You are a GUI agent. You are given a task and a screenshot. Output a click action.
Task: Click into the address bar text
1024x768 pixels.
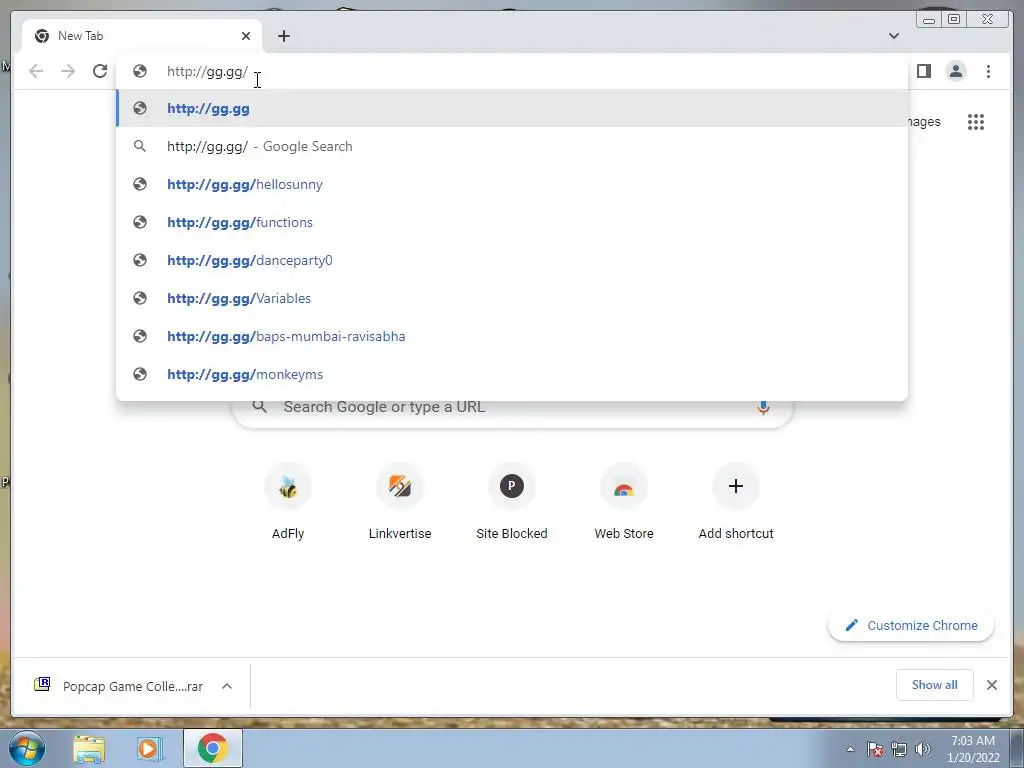208,71
